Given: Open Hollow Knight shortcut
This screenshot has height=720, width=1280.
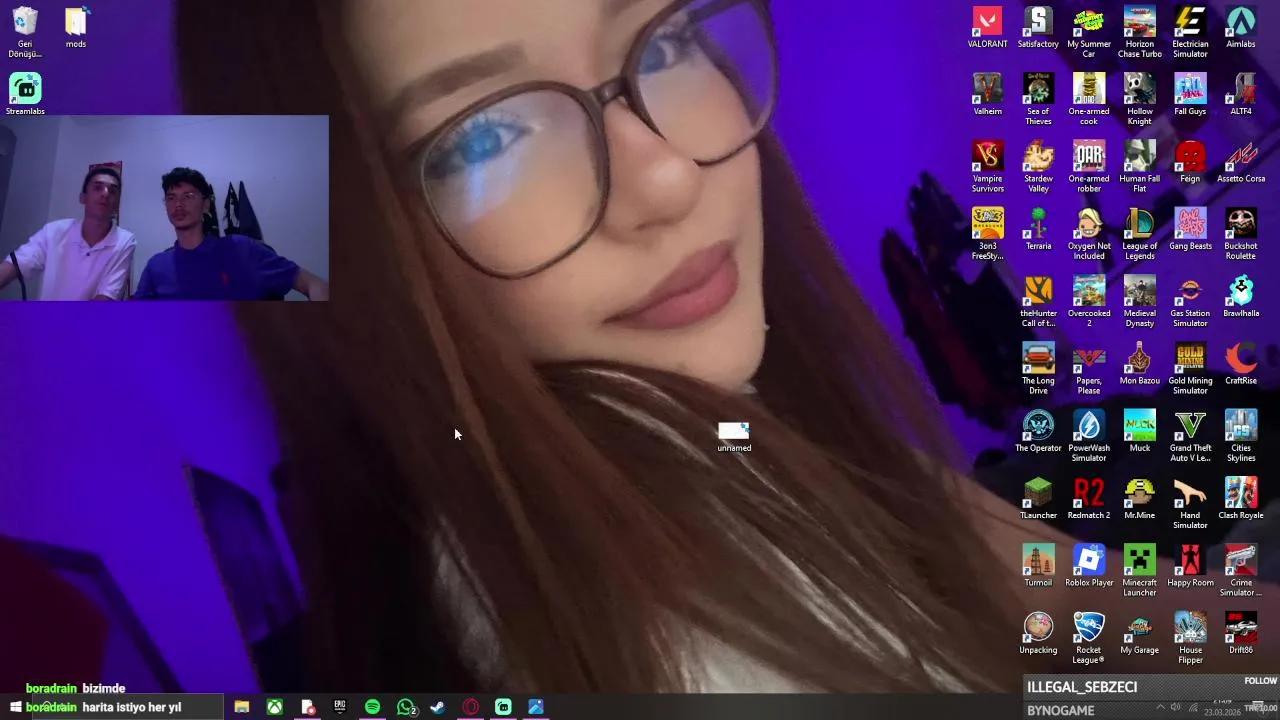Looking at the screenshot, I should point(1139,100).
